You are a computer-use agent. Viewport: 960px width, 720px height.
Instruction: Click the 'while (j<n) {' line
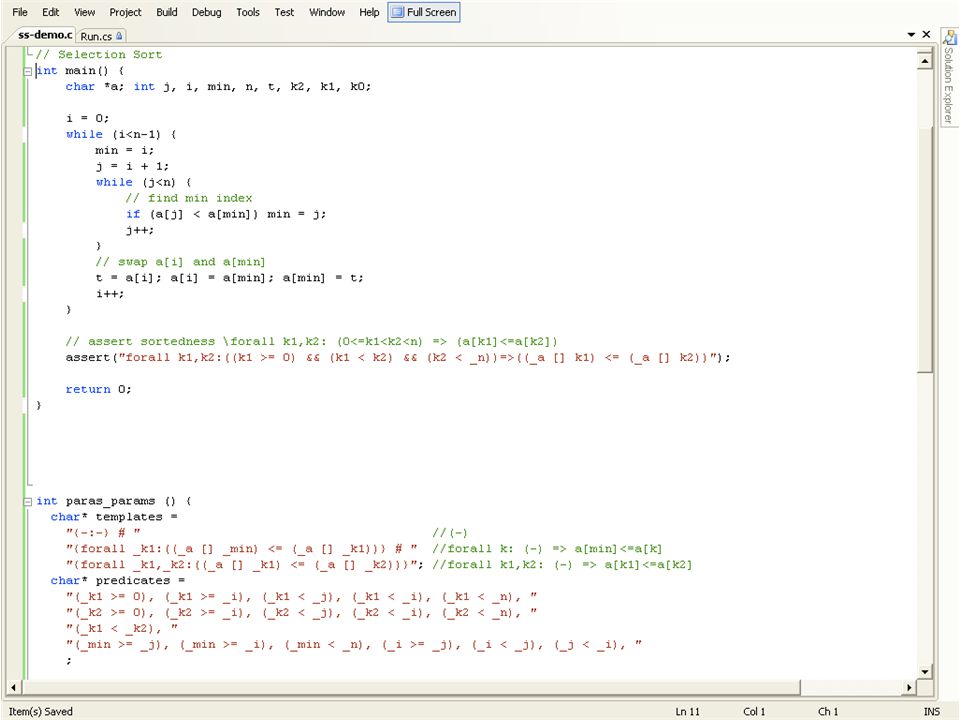144,182
